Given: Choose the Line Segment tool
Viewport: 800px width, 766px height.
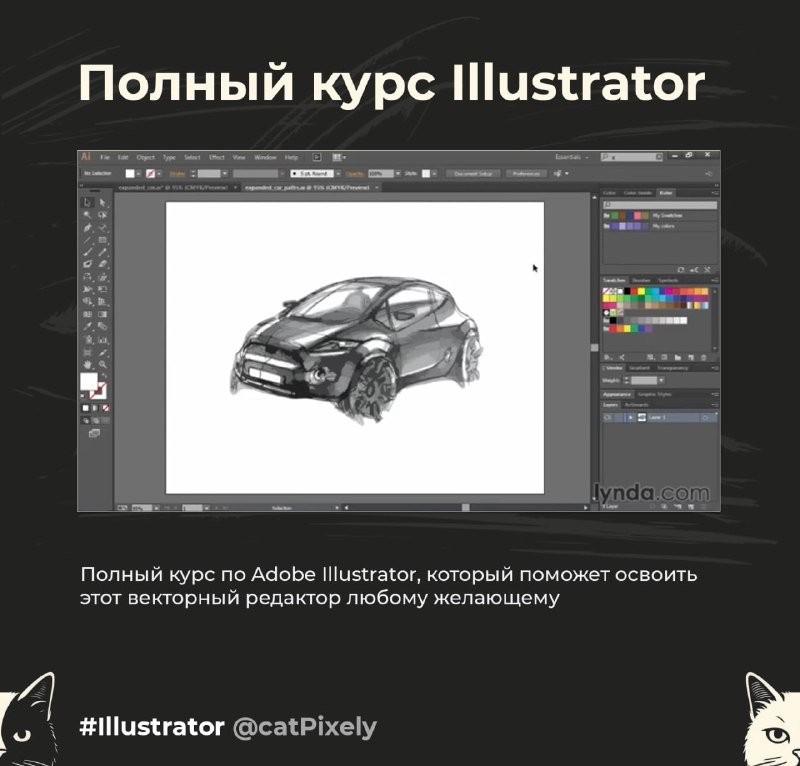Looking at the screenshot, I should [88, 240].
